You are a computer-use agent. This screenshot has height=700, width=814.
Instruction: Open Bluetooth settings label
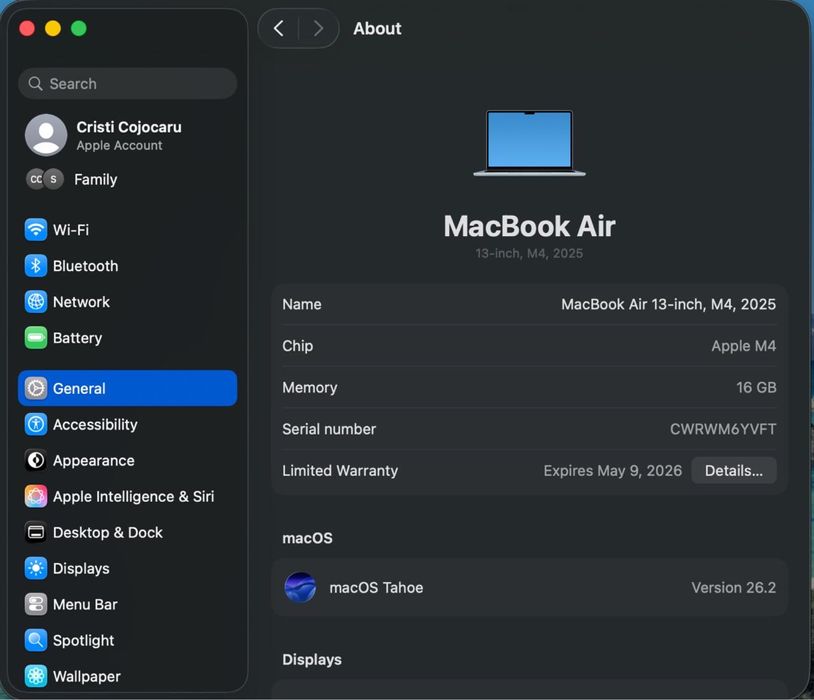point(86,266)
